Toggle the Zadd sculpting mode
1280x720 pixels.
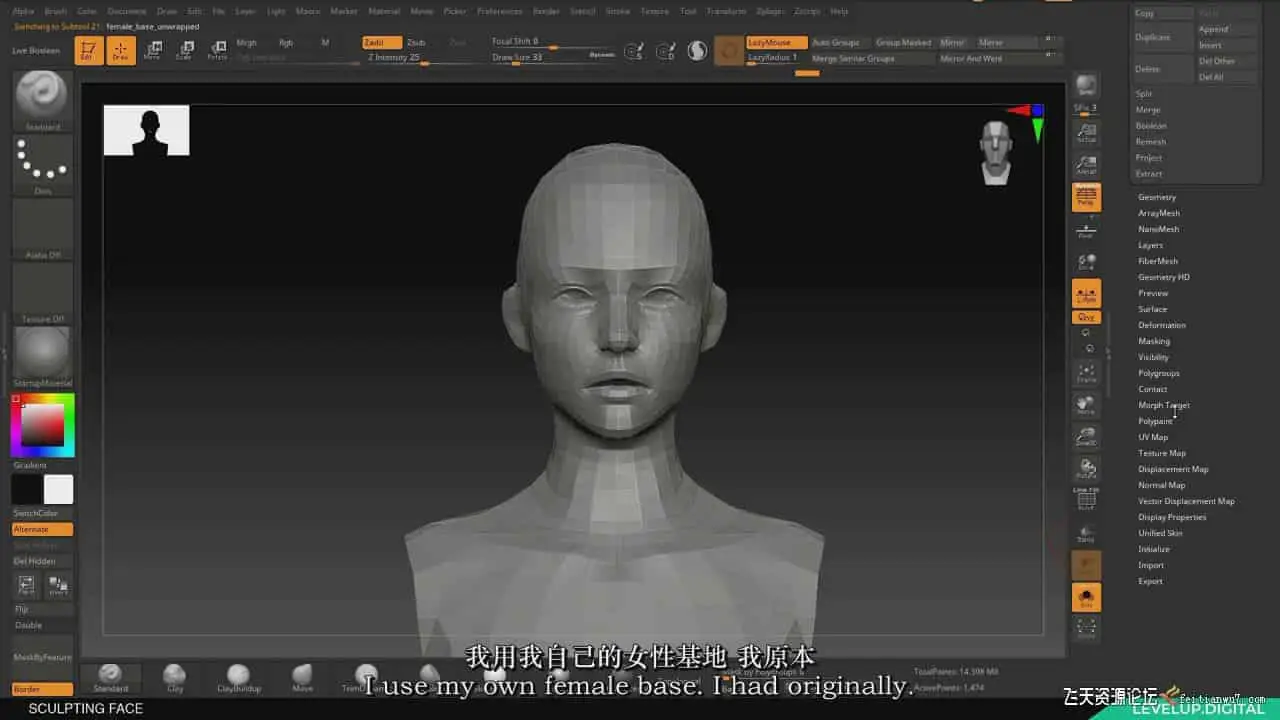click(382, 43)
